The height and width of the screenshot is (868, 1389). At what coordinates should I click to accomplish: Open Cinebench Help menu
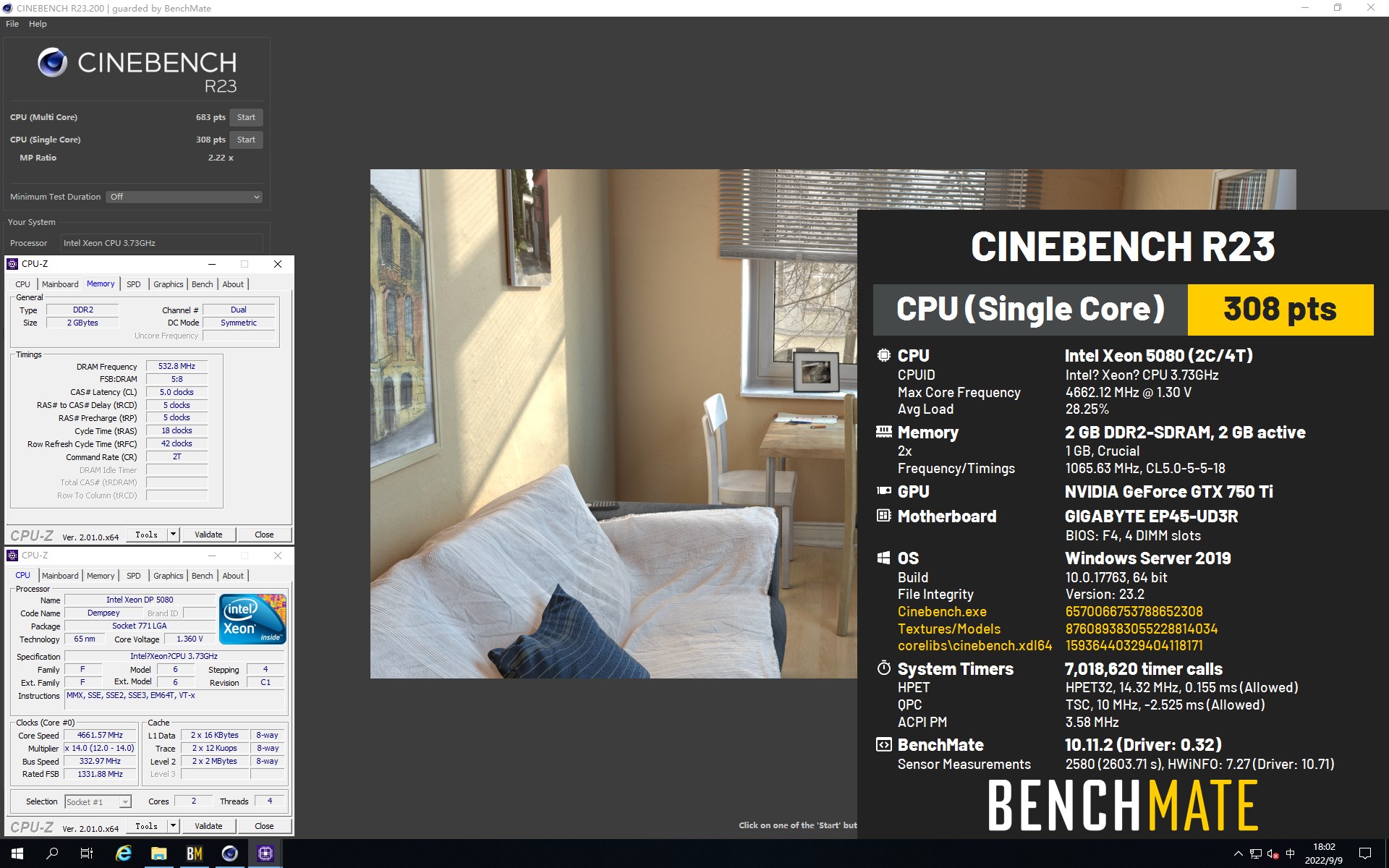tap(38, 24)
